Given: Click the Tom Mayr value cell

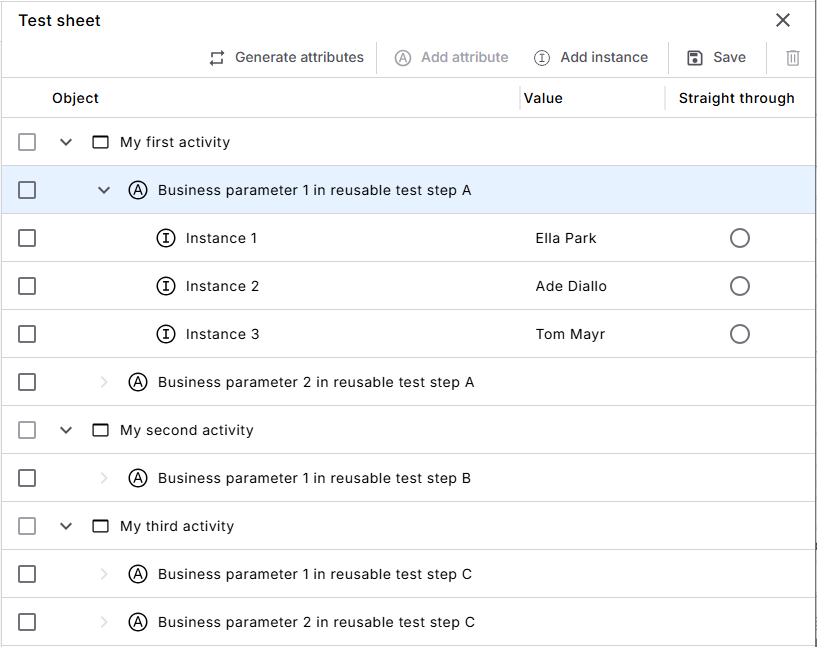Looking at the screenshot, I should [x=570, y=334].
